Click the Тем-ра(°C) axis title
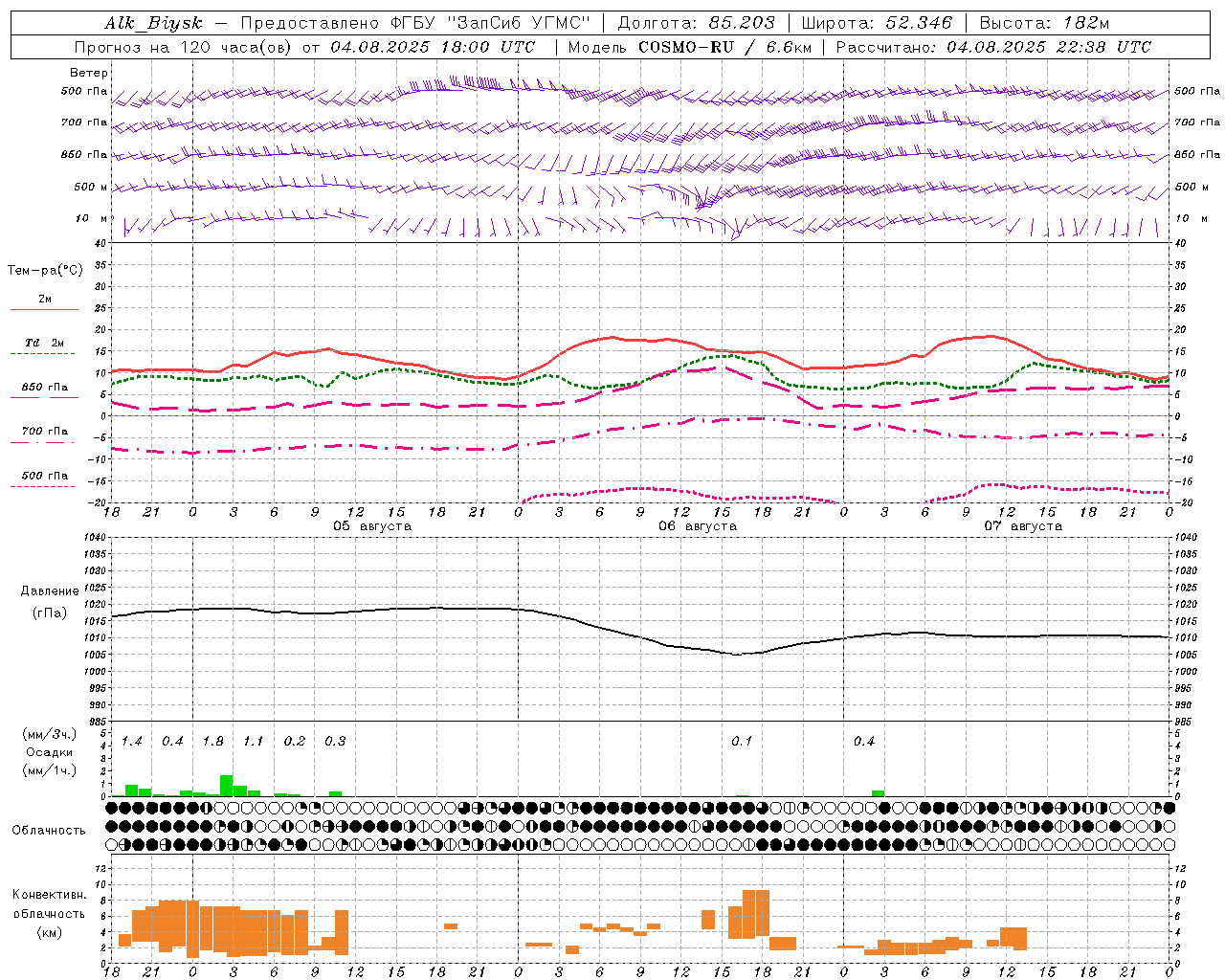The image size is (1225, 980). (45, 271)
